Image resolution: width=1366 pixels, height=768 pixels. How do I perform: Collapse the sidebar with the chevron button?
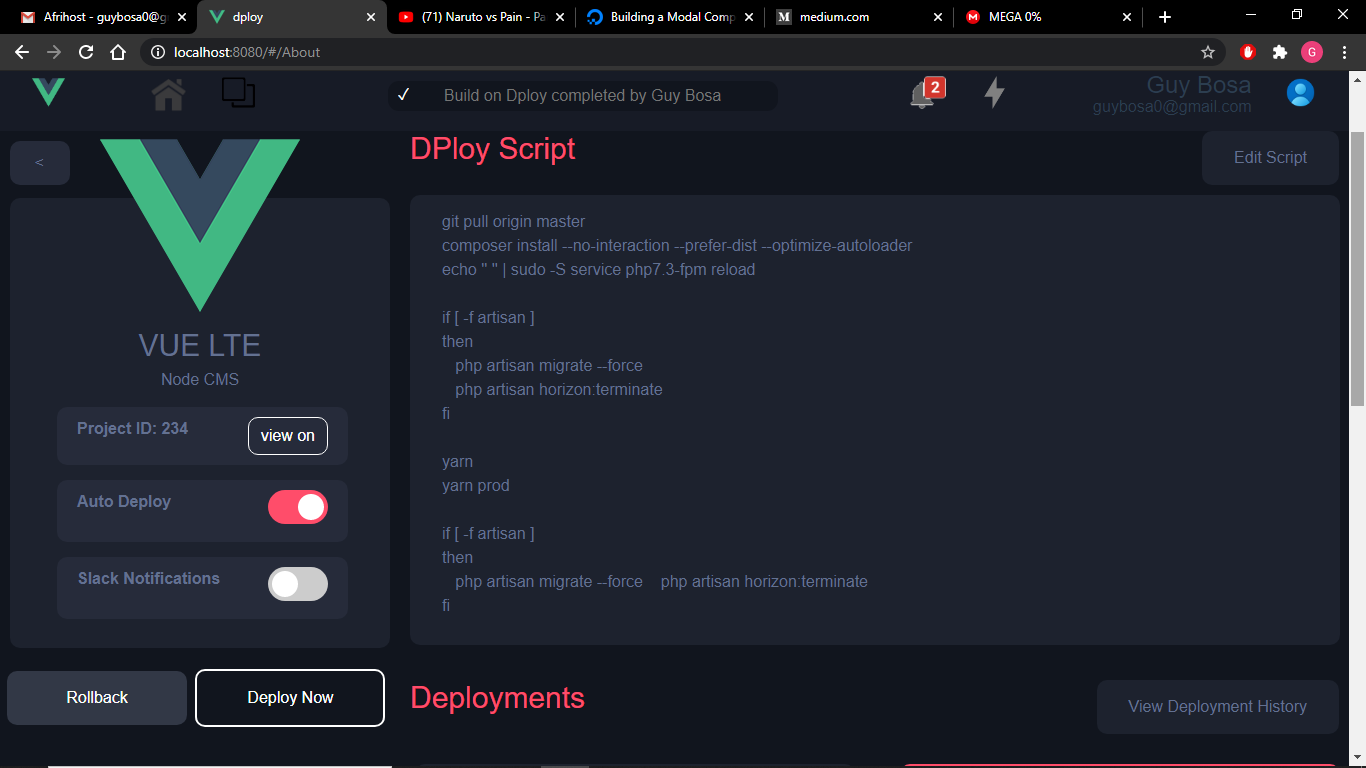coord(39,162)
